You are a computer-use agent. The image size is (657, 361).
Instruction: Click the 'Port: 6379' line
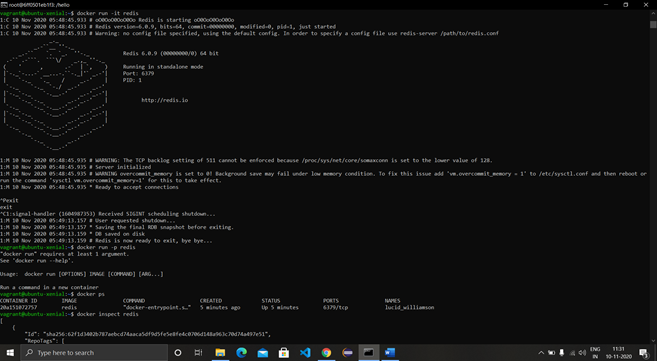click(138, 73)
